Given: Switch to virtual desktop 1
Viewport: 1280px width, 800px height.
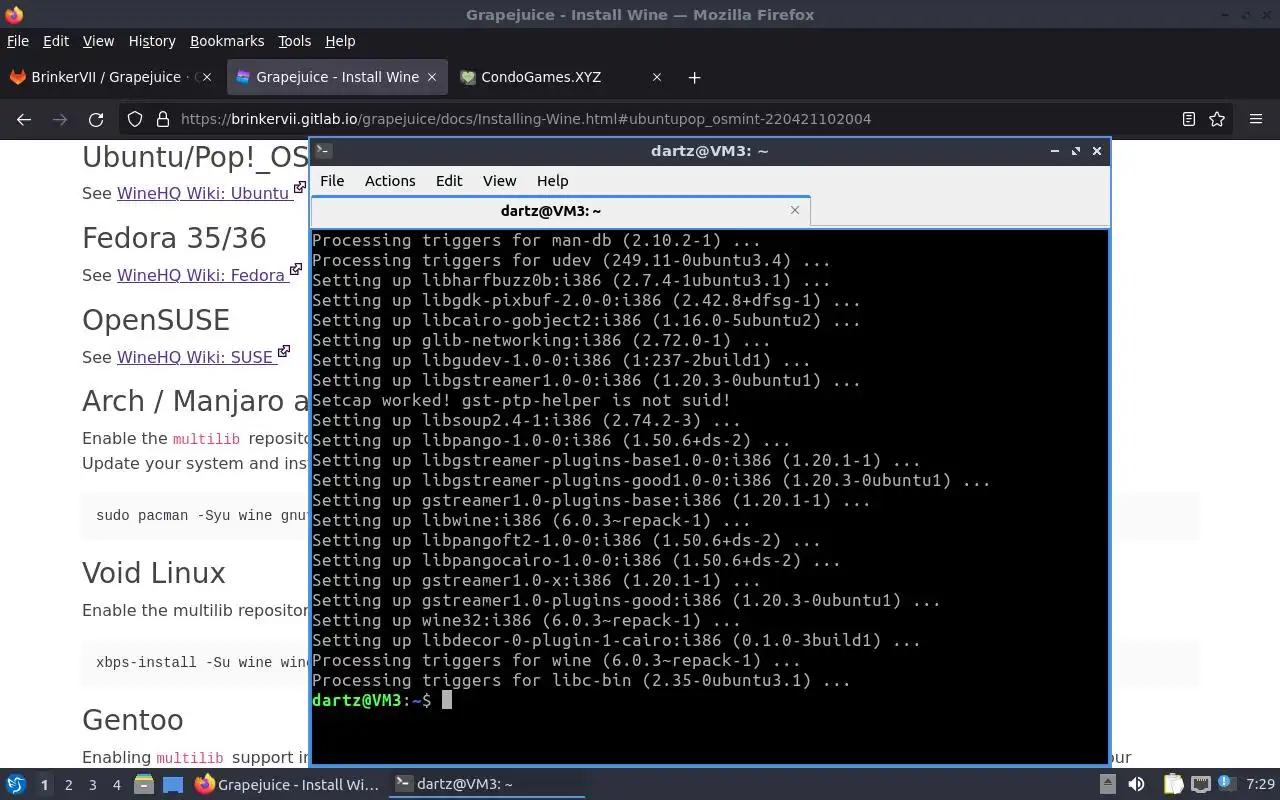Looking at the screenshot, I should point(44,785).
